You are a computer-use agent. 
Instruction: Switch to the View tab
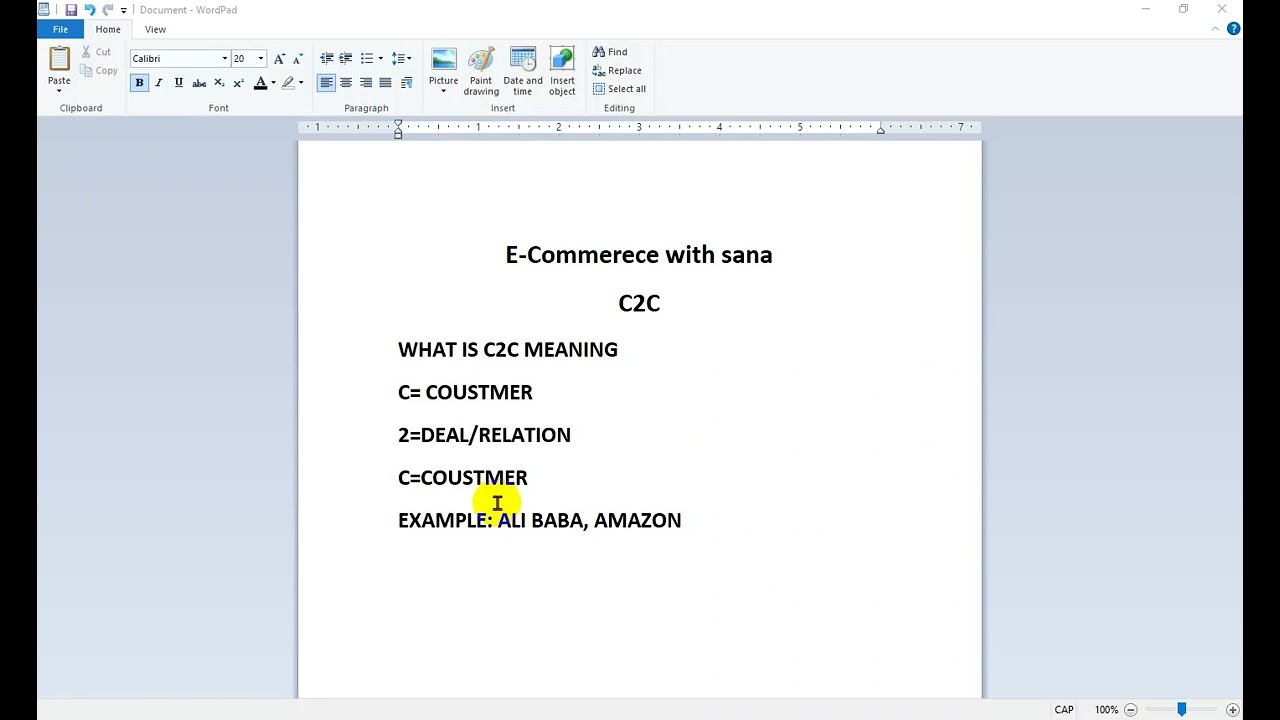(x=155, y=29)
